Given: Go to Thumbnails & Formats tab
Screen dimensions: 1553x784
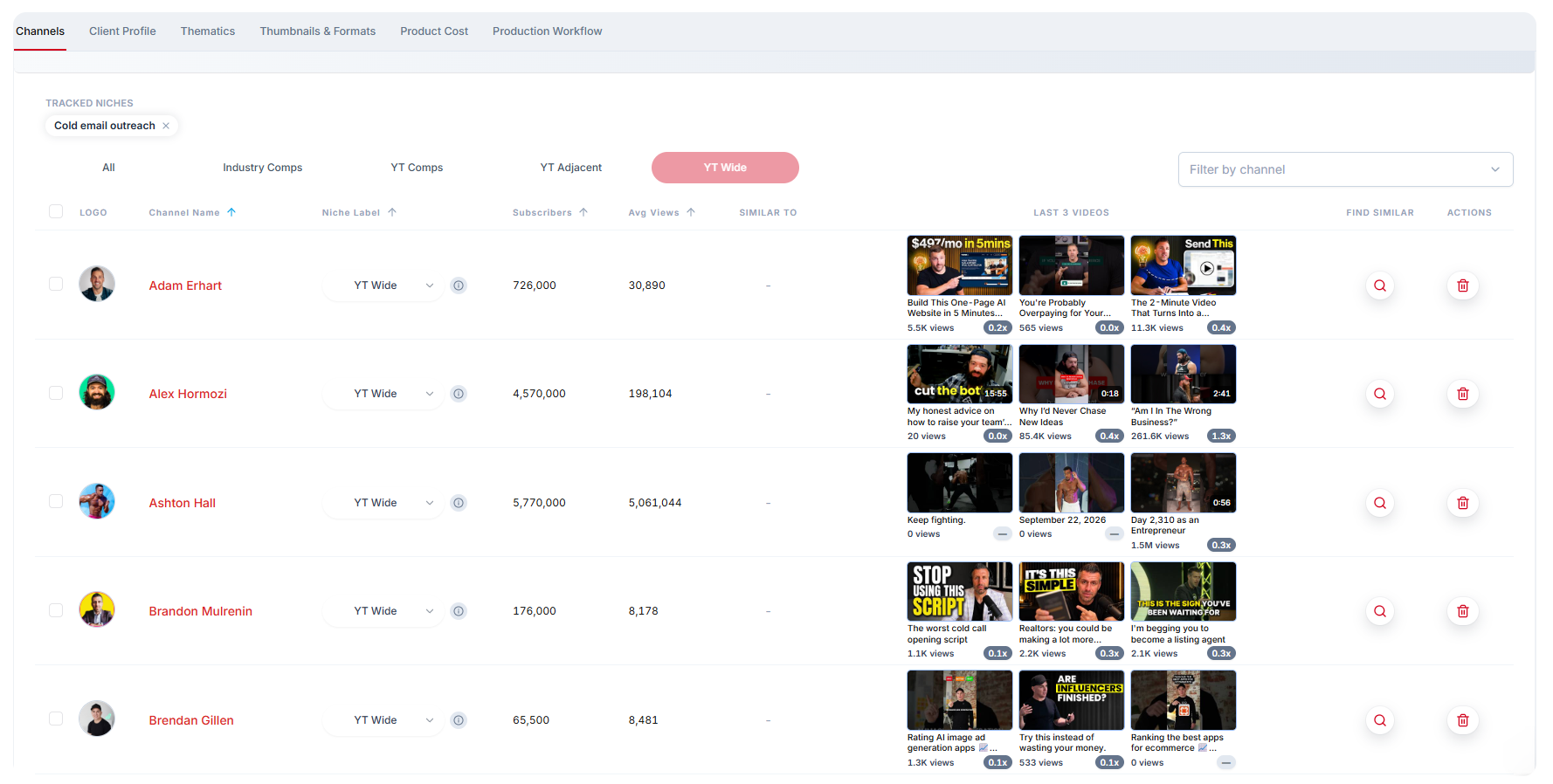Looking at the screenshot, I should 318,31.
